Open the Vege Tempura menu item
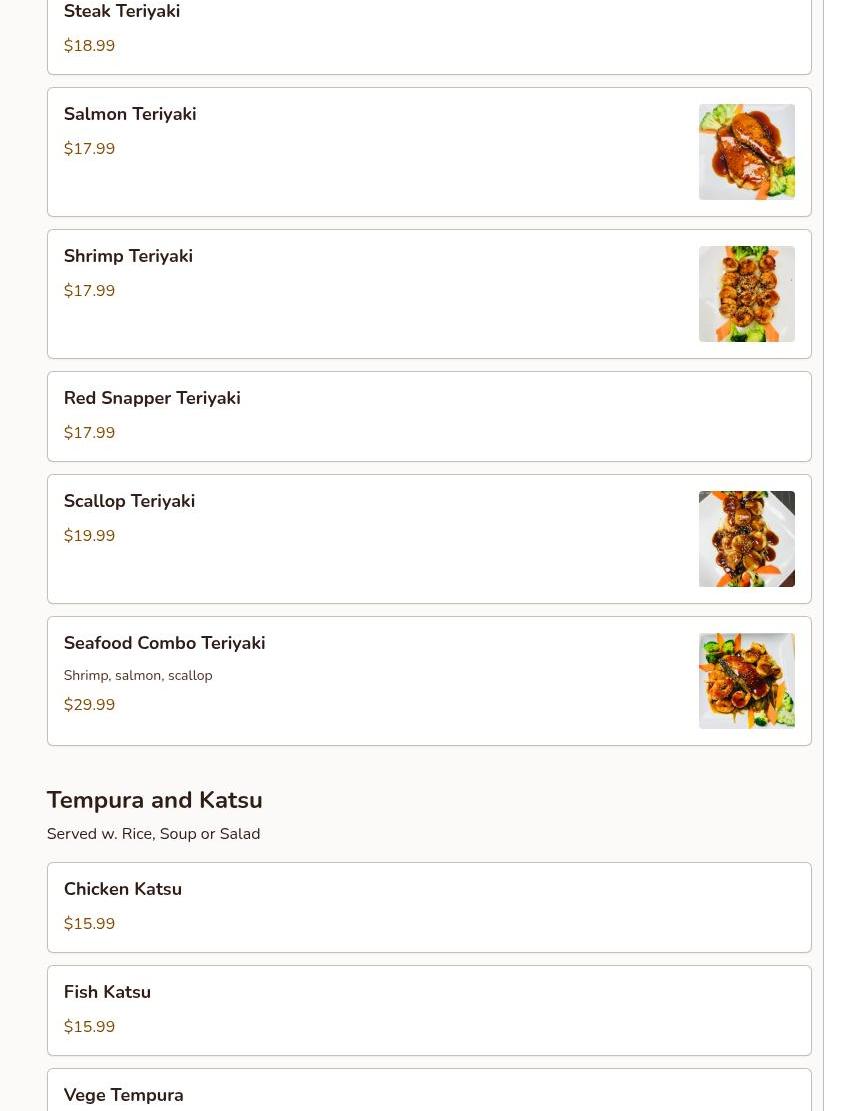This screenshot has width=844, height=1111. 429,1090
